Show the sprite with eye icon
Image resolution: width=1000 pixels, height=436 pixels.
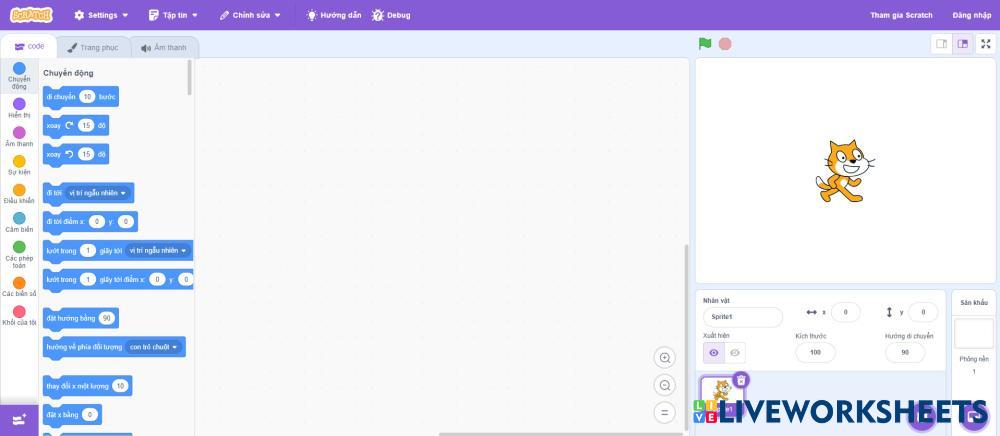[x=713, y=353]
